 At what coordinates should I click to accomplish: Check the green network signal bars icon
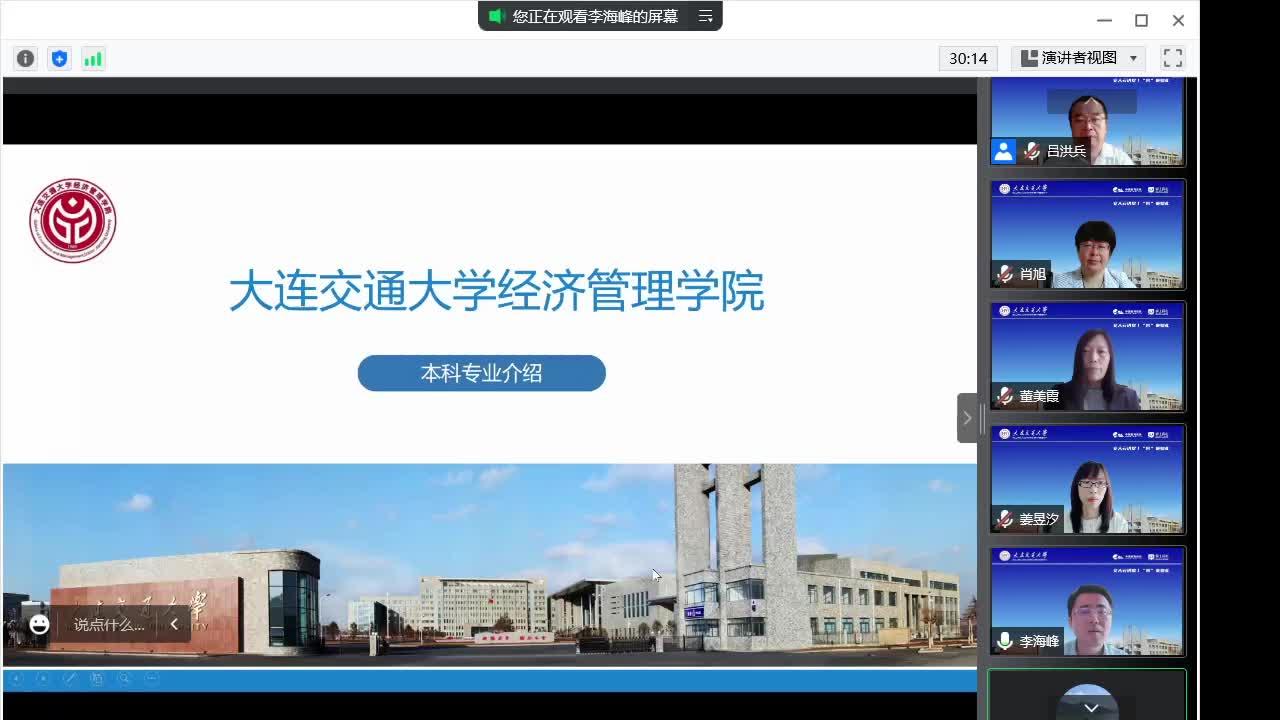coord(93,59)
